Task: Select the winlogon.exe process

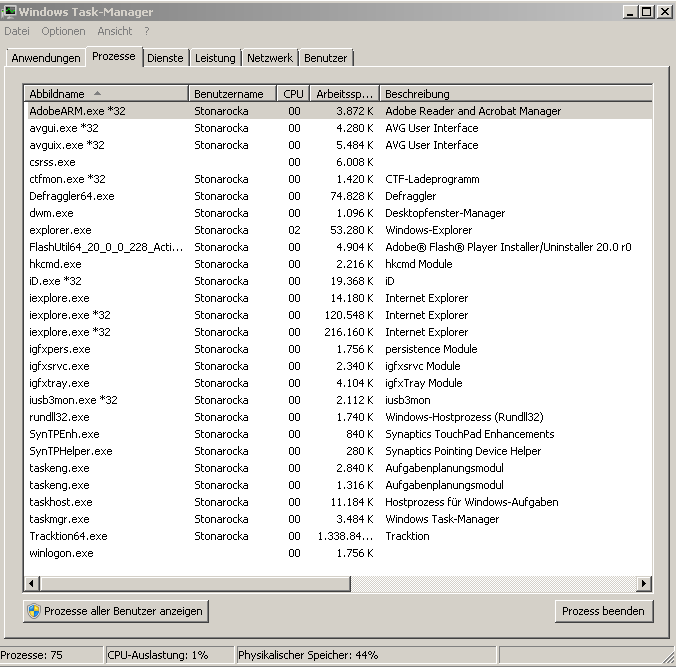Action: pos(338,553)
